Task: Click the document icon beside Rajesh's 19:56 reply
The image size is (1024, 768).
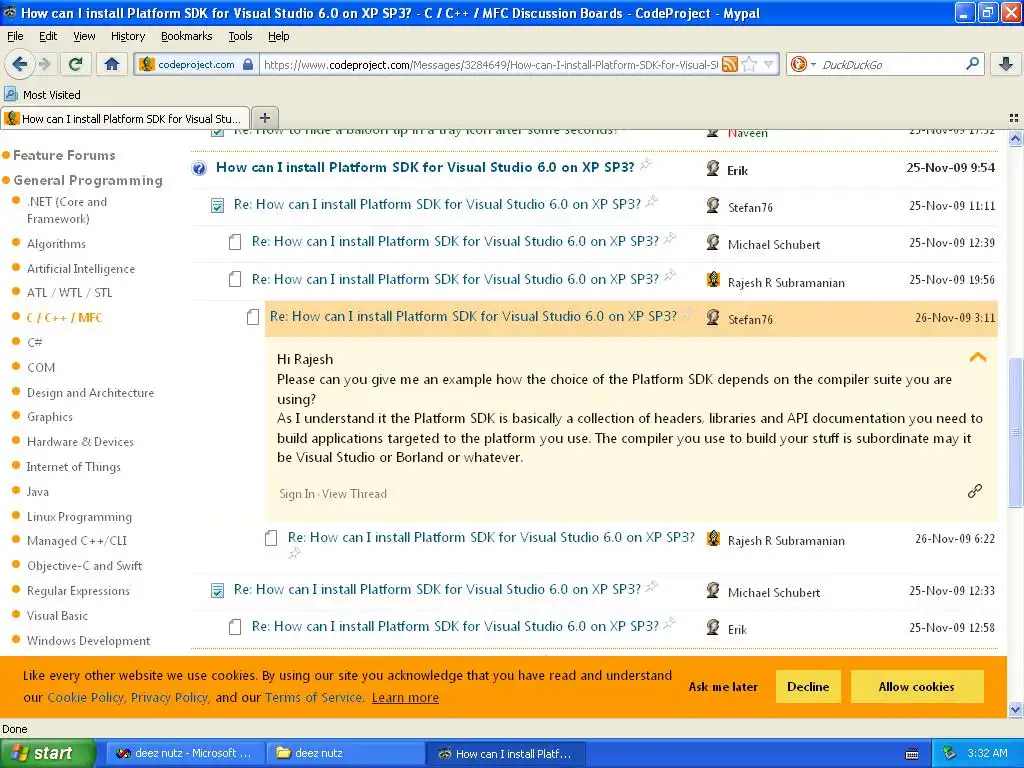Action: pyautogui.click(x=235, y=280)
